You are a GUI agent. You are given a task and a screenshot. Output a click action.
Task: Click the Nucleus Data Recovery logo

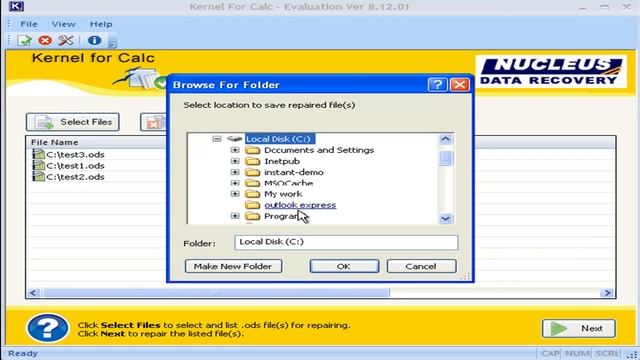551,71
